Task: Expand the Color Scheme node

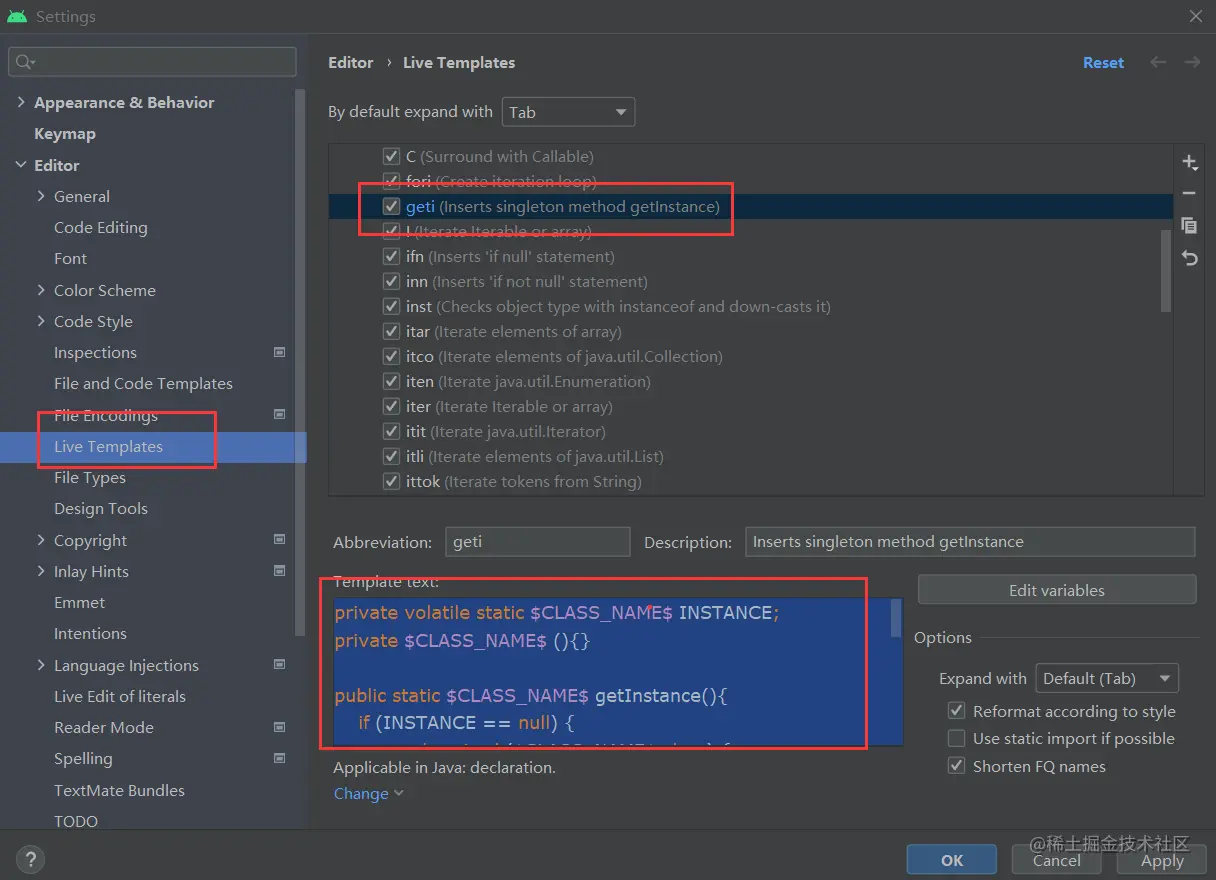Action: 41,290
